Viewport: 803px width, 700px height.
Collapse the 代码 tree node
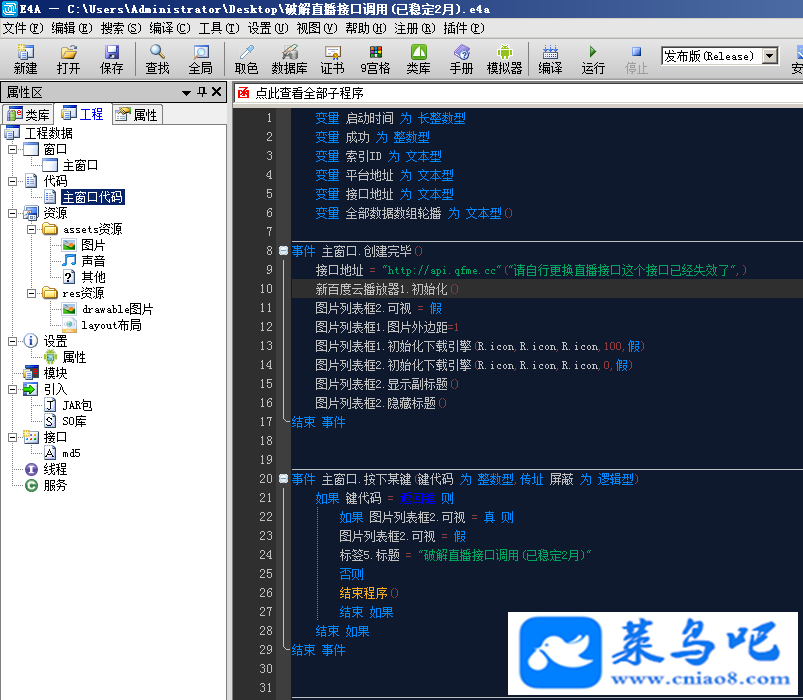tap(12, 181)
